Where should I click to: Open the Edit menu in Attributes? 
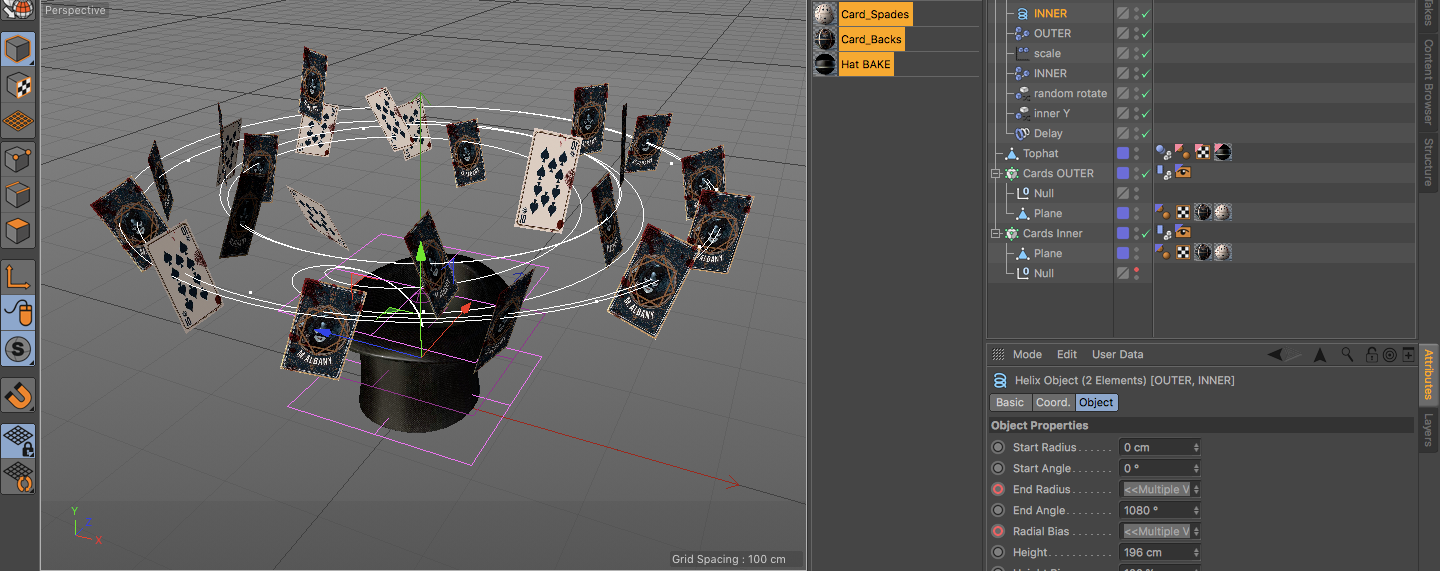coord(1067,354)
